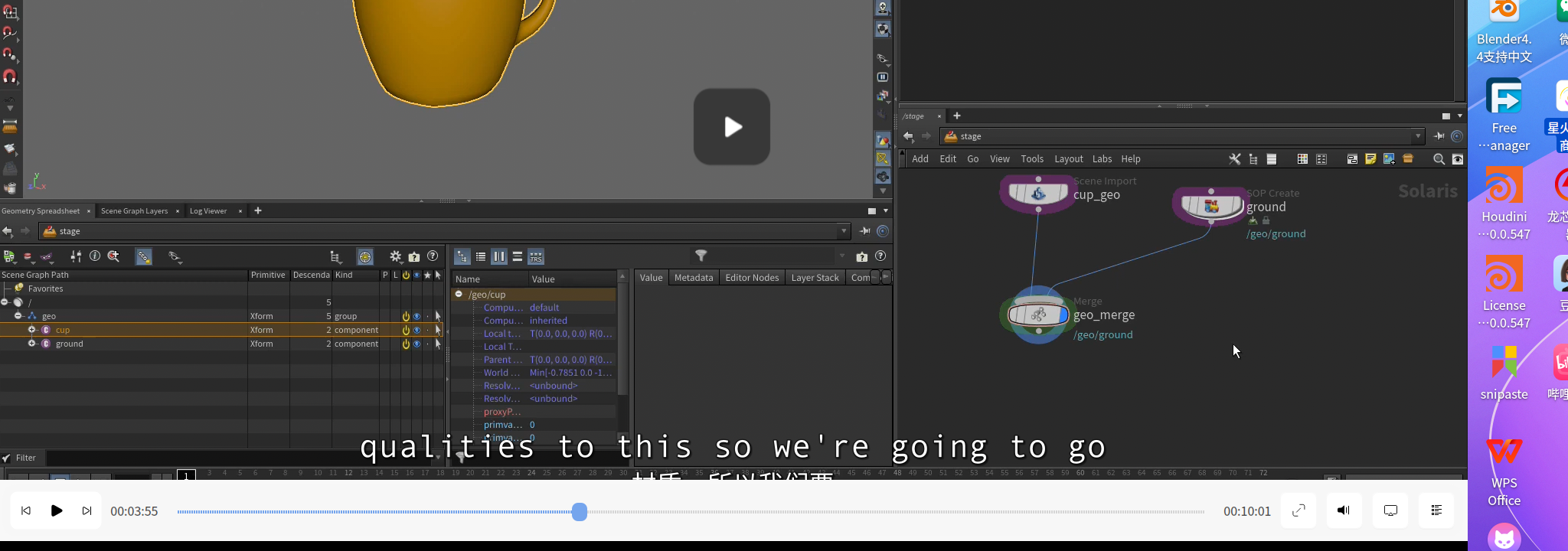Viewport: 1568px width, 551px height.
Task: Show list mode icon in network toolbar
Action: coord(1272,159)
